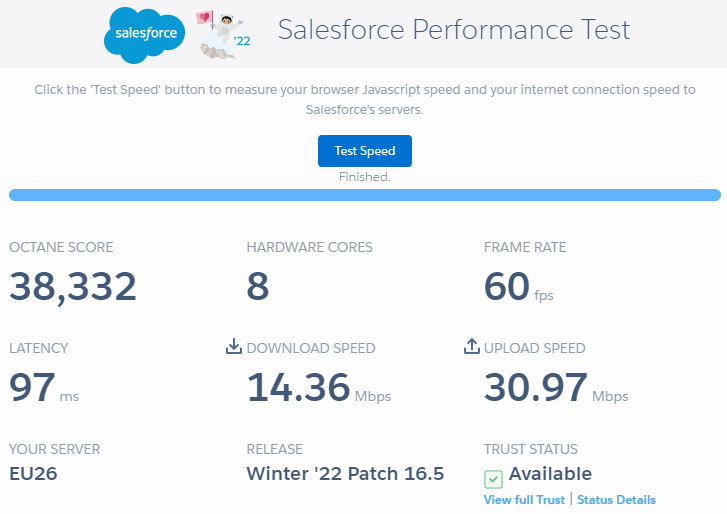727x514 pixels.
Task: Click the fps unit label
Action: (x=544, y=295)
